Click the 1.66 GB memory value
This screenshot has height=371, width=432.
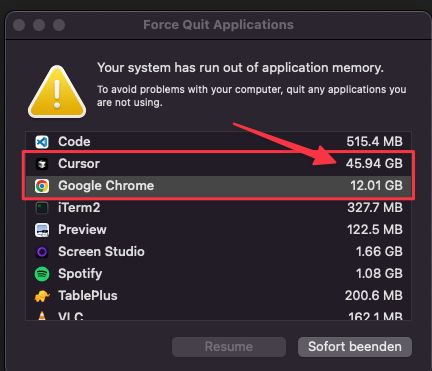click(379, 252)
